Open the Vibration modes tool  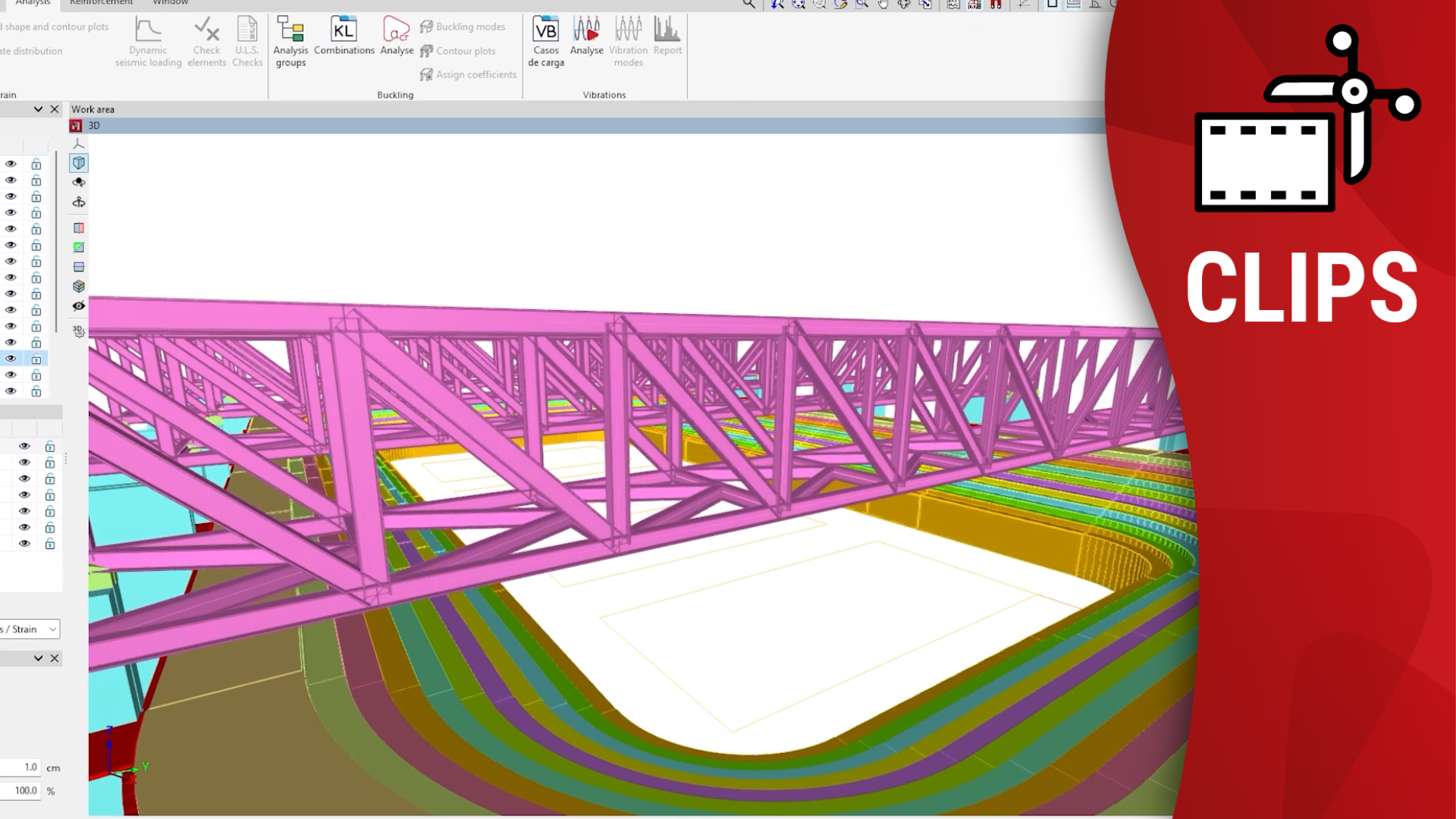(x=628, y=43)
